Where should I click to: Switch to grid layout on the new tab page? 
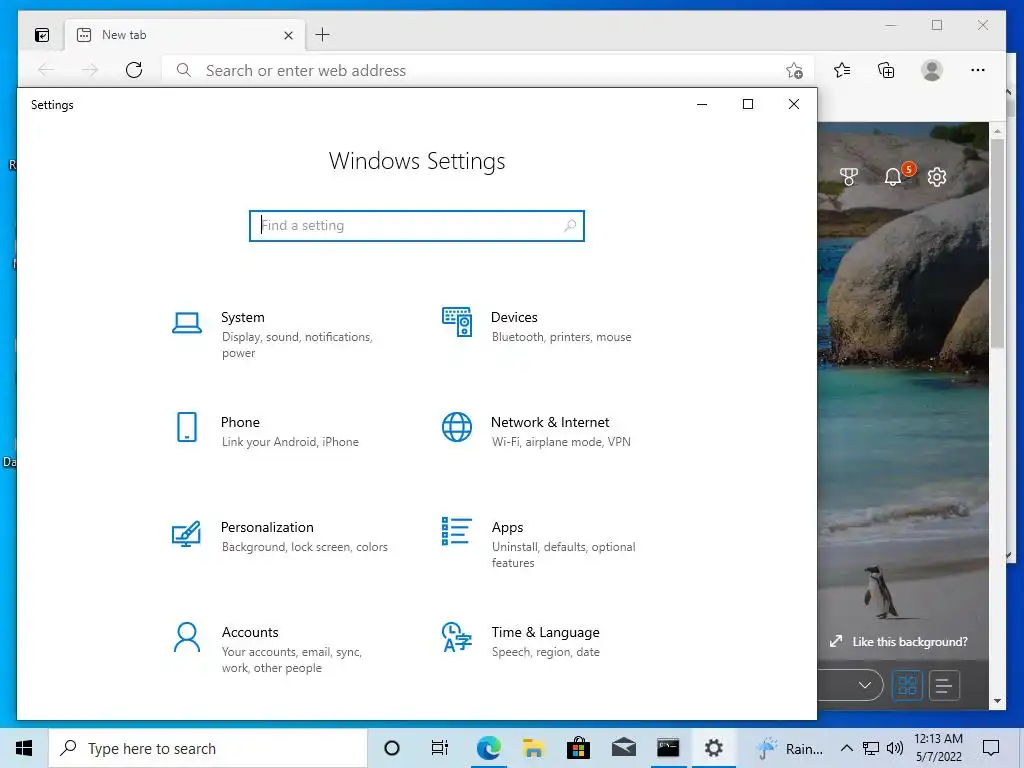(907, 685)
